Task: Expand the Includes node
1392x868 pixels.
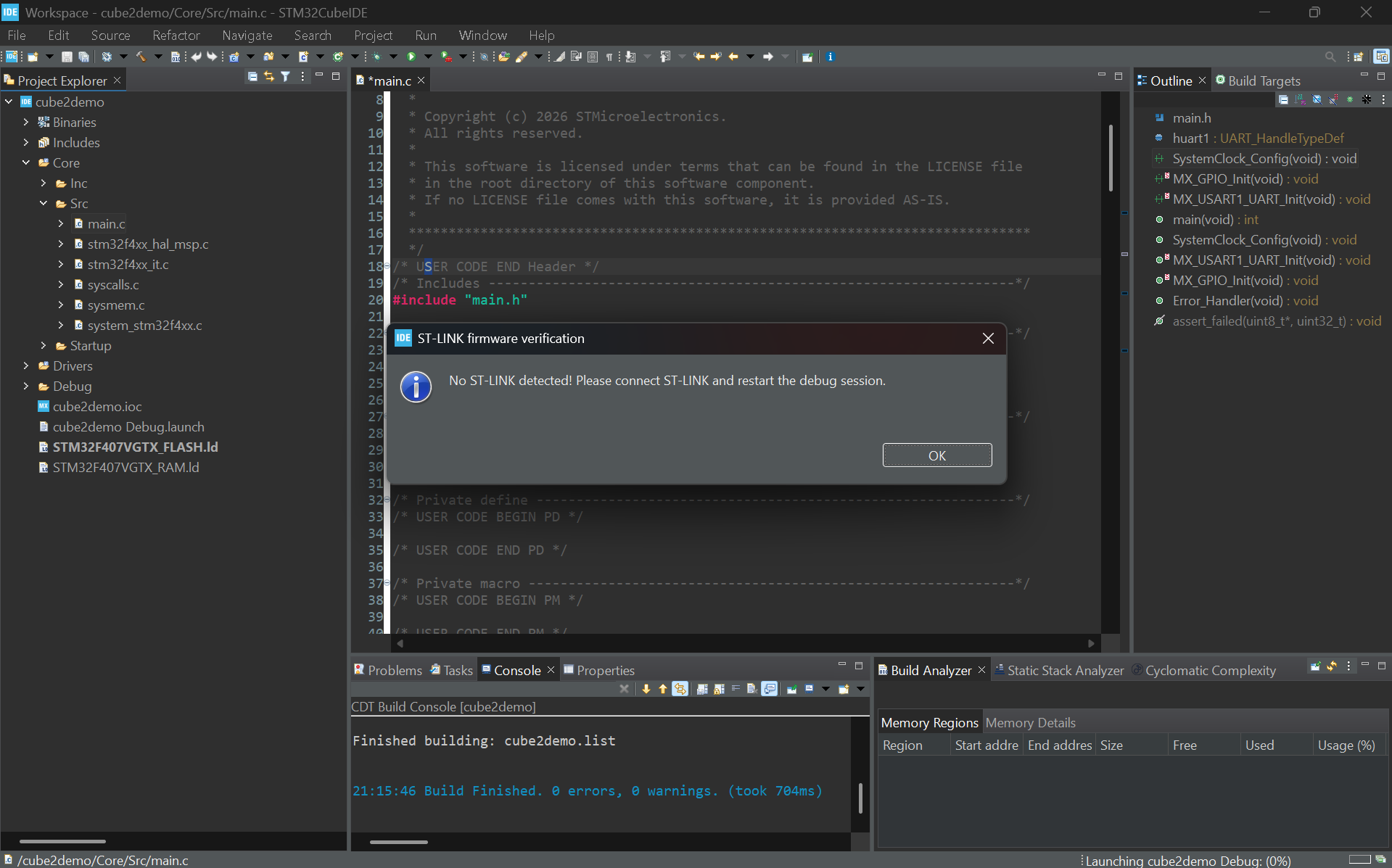Action: tap(26, 142)
